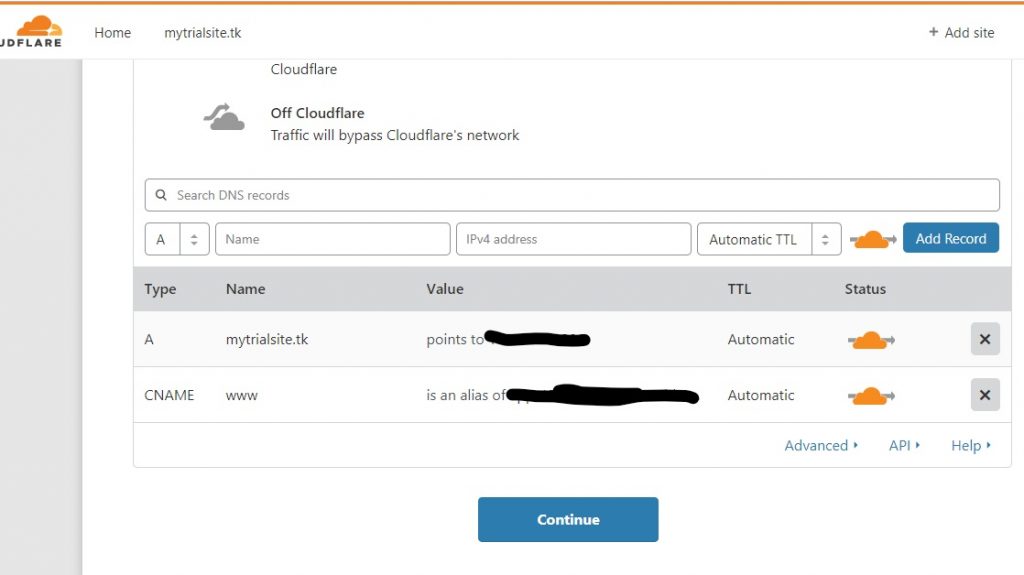Viewport: 1024px width, 575px height.
Task: Click the Name column header
Action: 246,289
